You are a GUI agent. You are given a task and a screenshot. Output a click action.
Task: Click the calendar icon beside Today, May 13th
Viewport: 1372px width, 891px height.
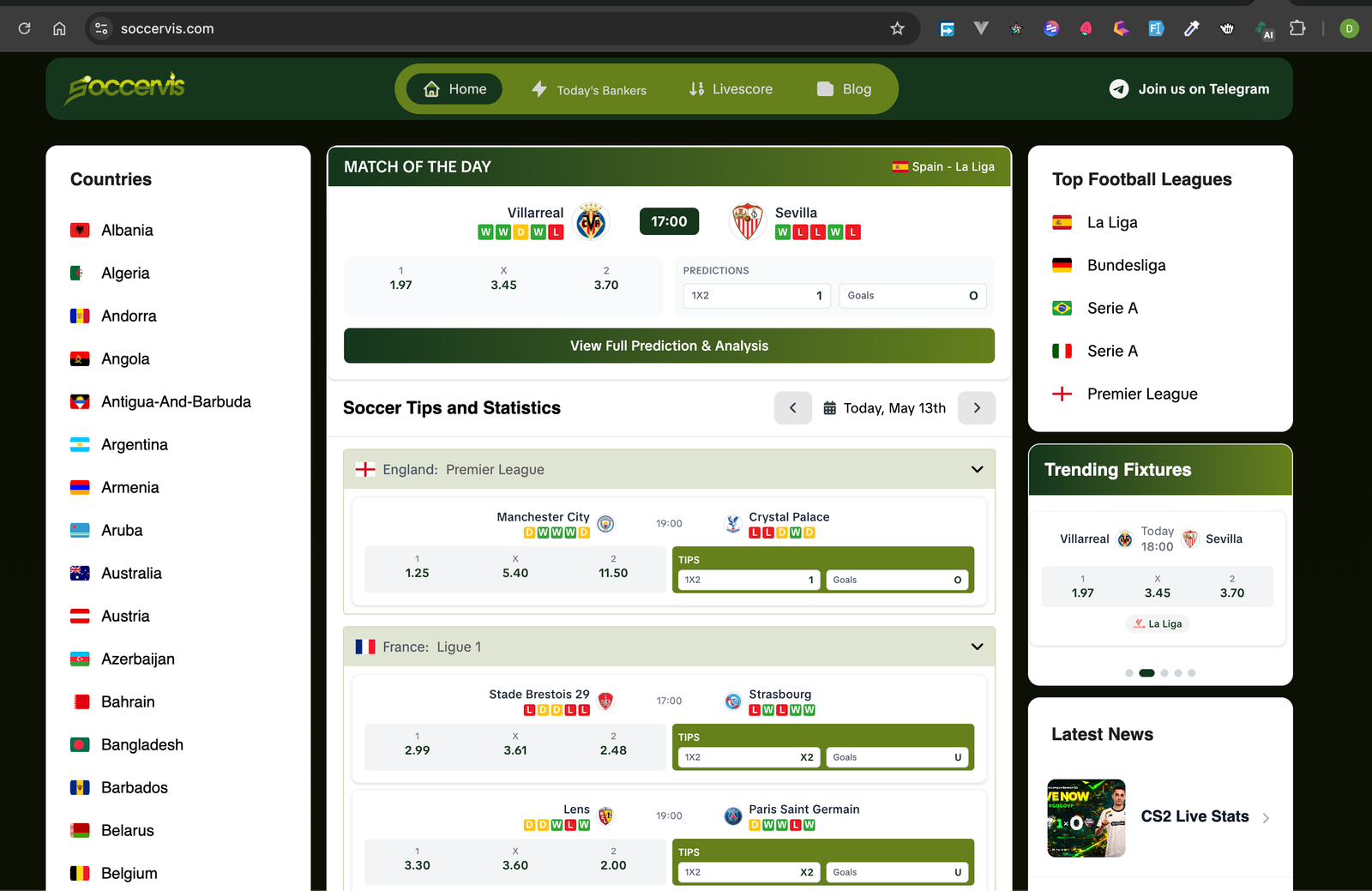tap(830, 408)
